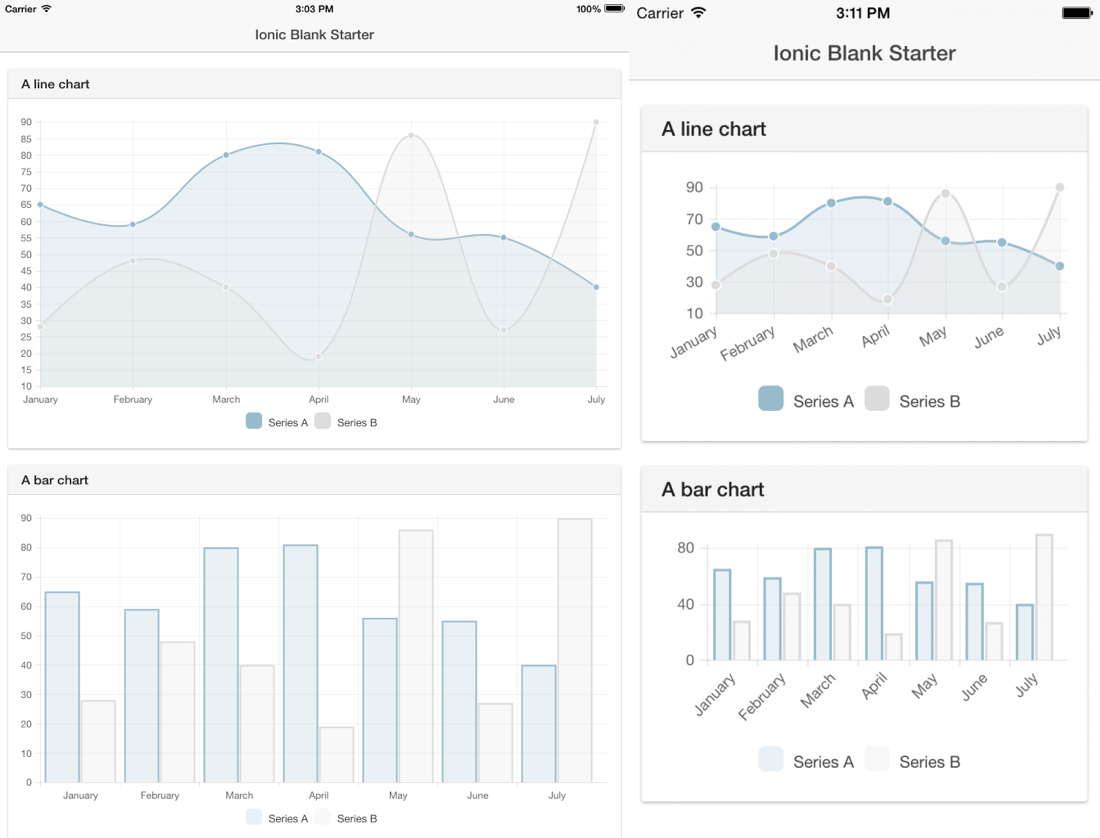
Task: Select Series B legend text in left bar chart
Action: click(x=355, y=817)
